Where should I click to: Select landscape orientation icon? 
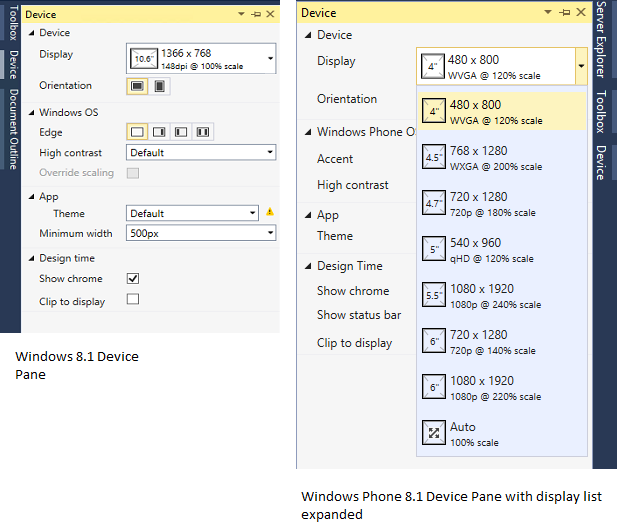[137, 86]
